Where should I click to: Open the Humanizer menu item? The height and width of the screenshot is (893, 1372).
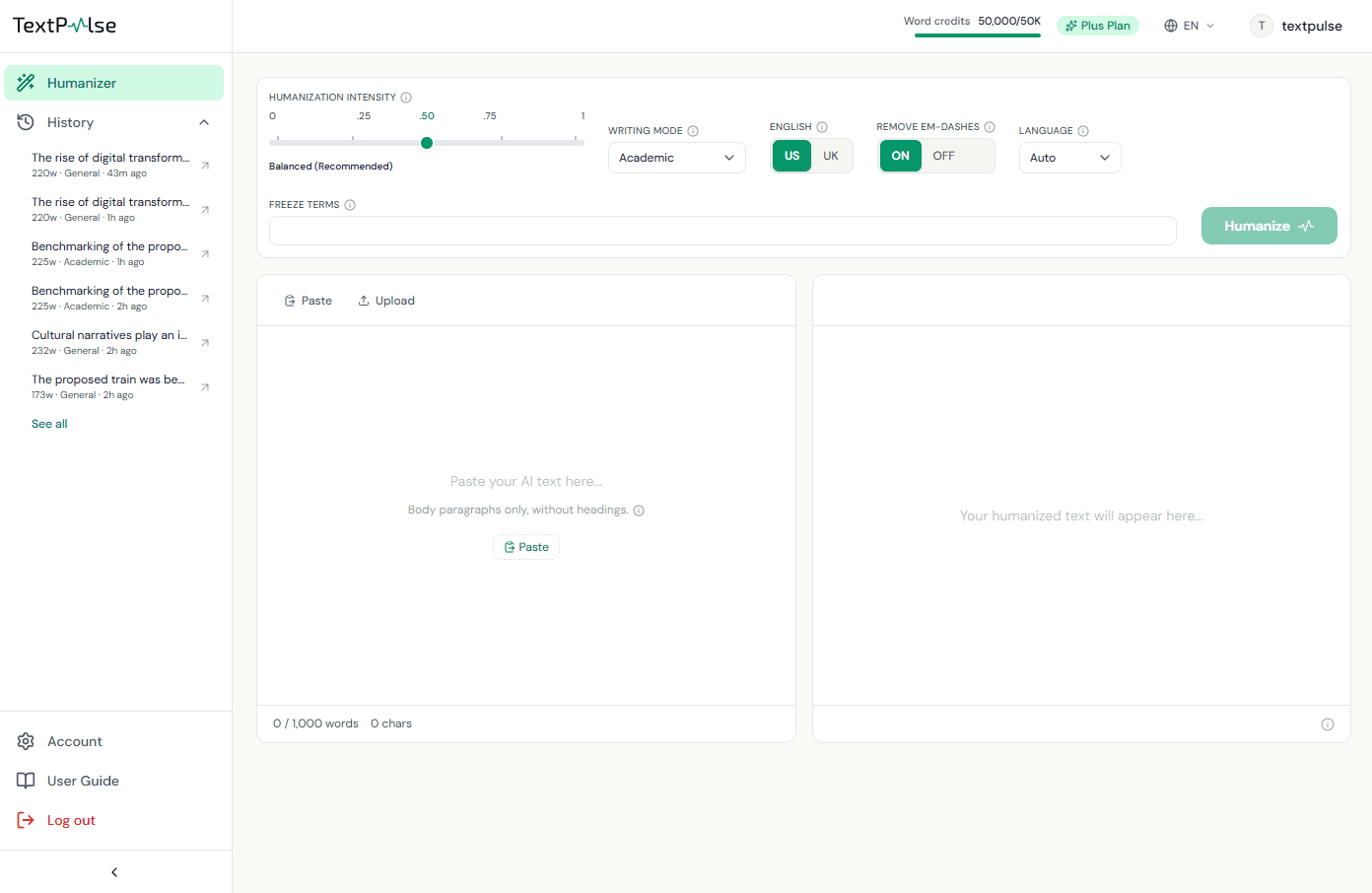point(113,83)
